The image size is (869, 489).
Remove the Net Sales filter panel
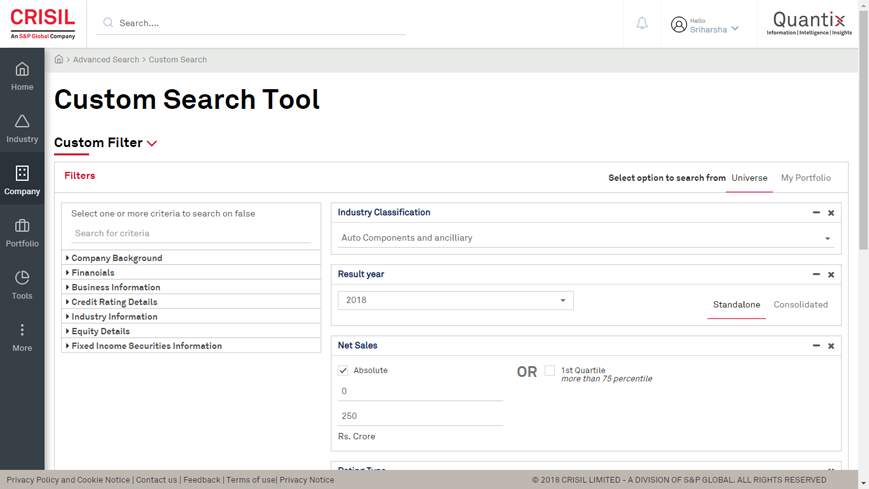tap(831, 346)
